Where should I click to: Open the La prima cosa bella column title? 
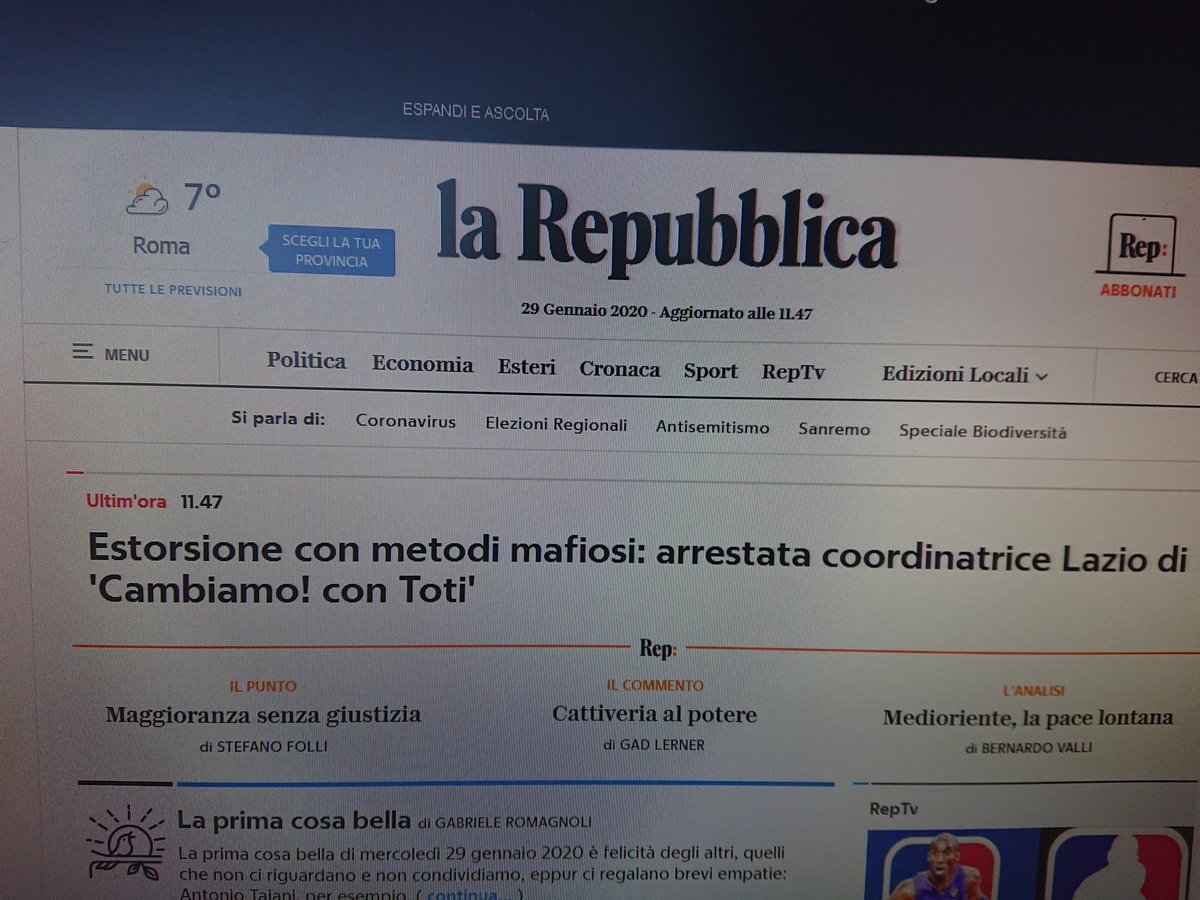click(294, 821)
